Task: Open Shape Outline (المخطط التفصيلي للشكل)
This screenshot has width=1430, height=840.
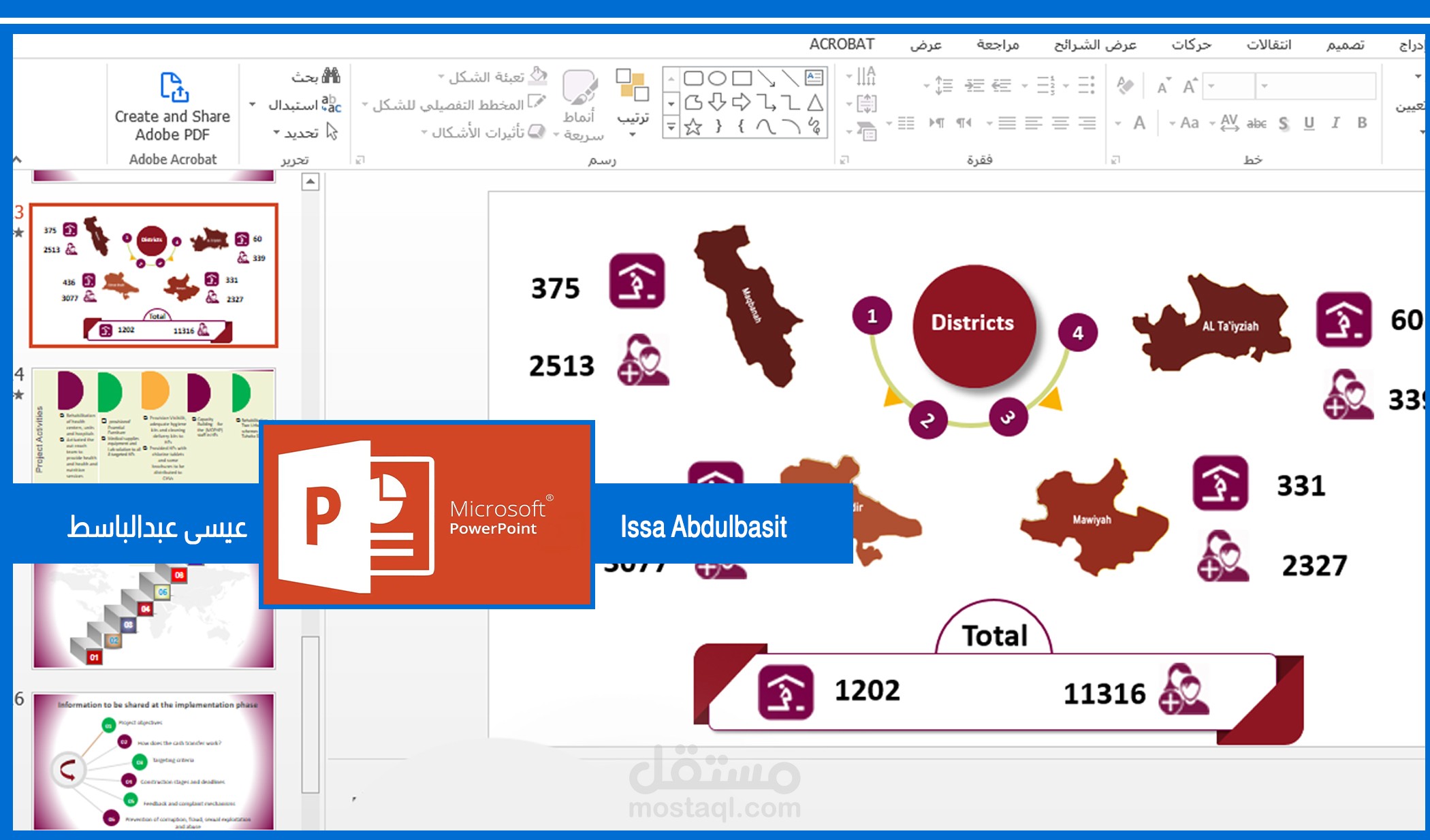Action: (454, 104)
